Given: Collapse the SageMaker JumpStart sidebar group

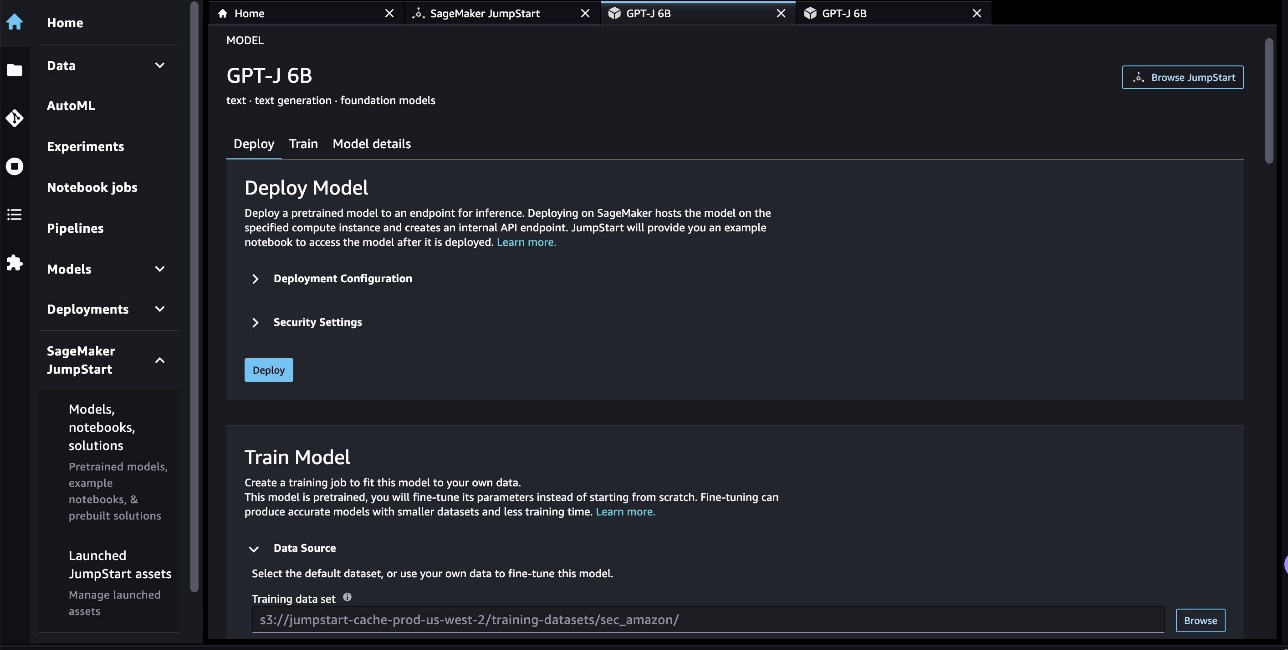Looking at the screenshot, I should click(160, 360).
